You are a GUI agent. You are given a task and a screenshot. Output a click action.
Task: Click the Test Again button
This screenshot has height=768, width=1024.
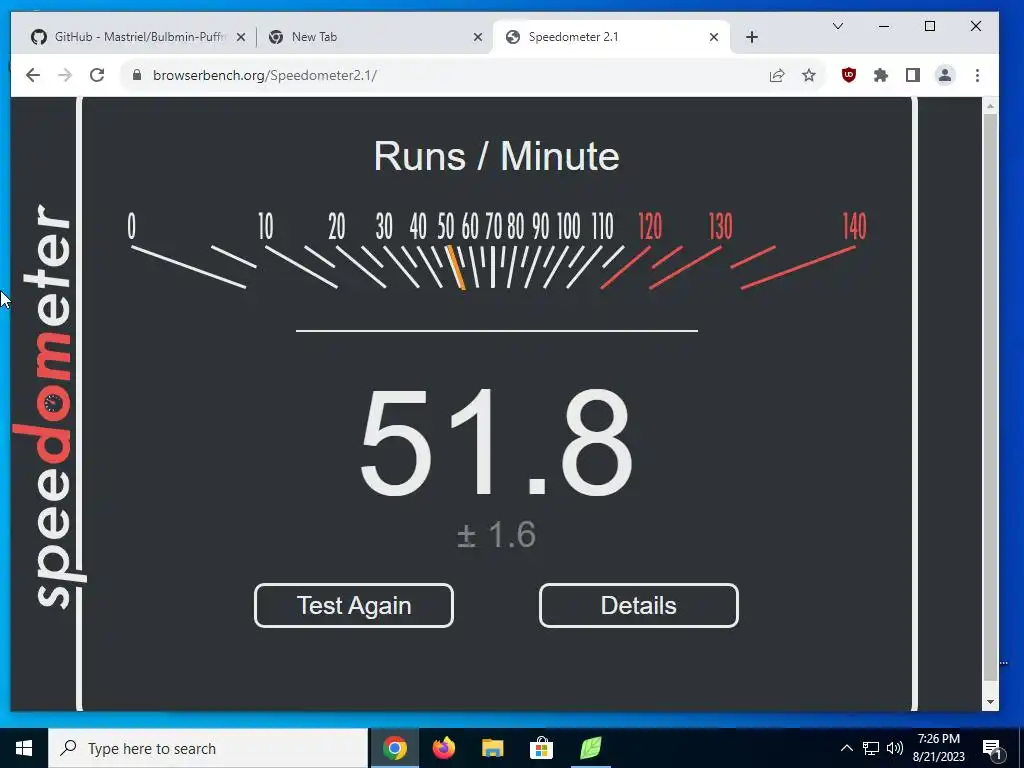click(353, 605)
